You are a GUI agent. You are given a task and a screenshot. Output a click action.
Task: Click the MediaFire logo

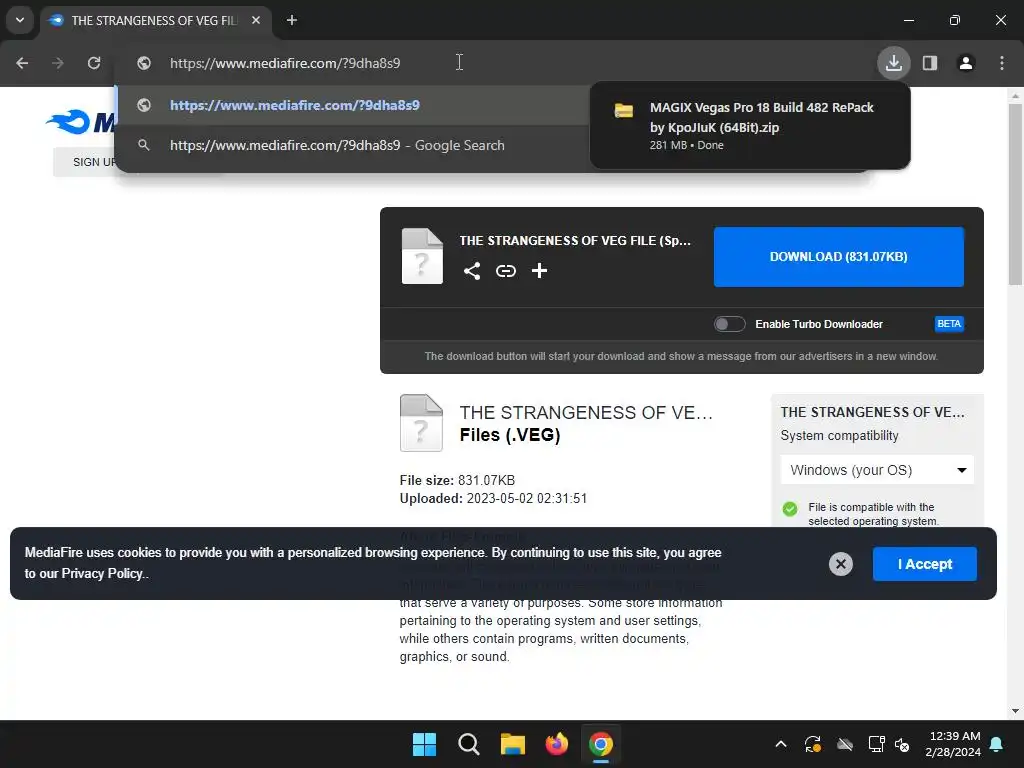[82, 121]
